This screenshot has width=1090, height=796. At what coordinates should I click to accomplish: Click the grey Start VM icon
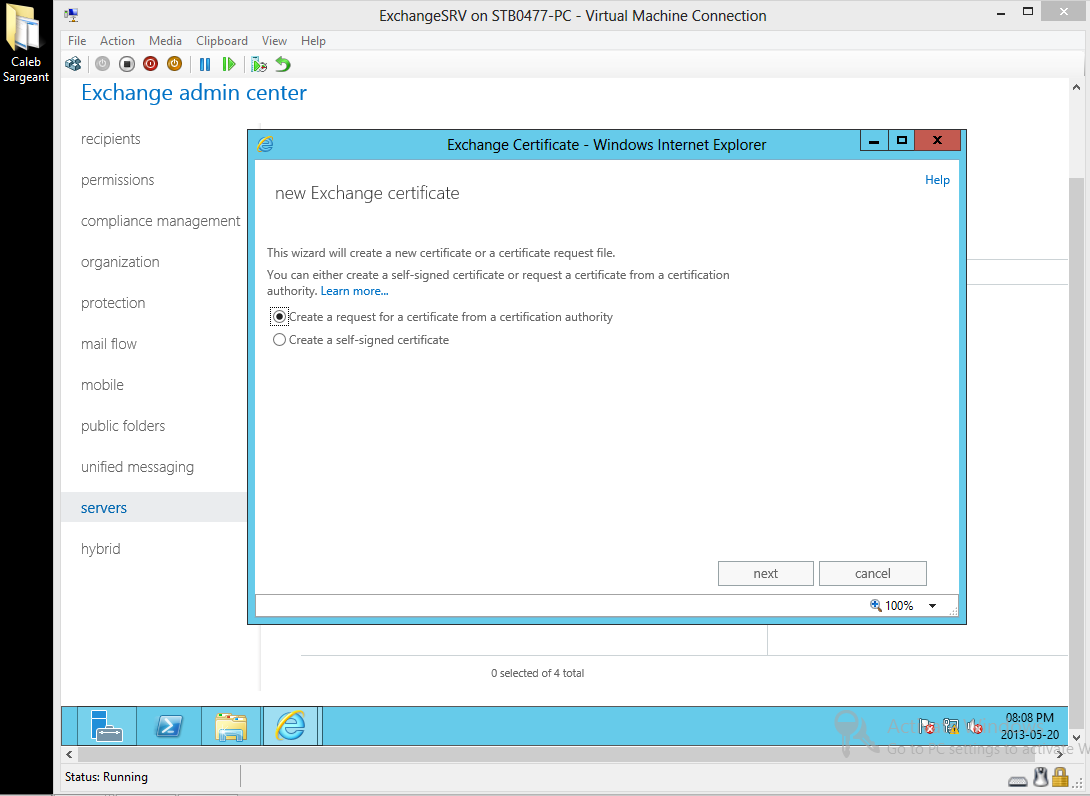coord(102,64)
